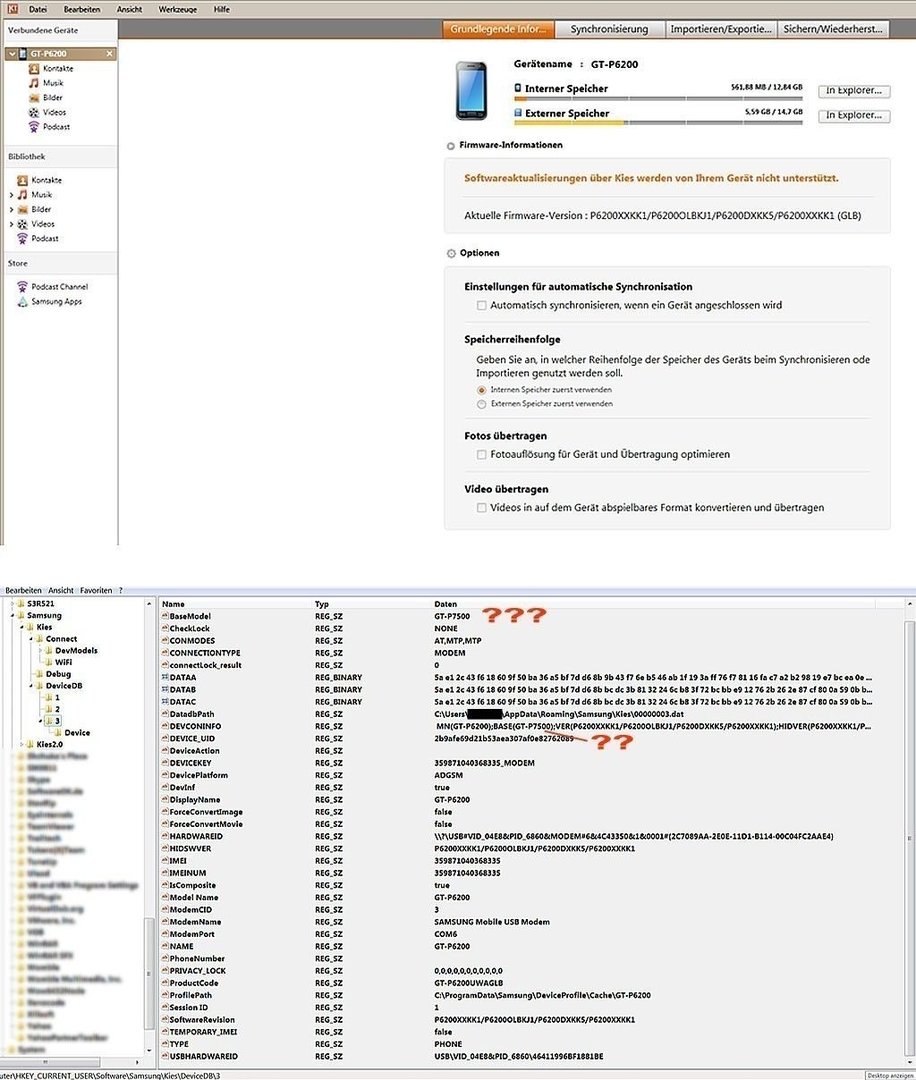The width and height of the screenshot is (916, 1080).
Task: Open the Datei menu in Kies
Action: coord(38,9)
